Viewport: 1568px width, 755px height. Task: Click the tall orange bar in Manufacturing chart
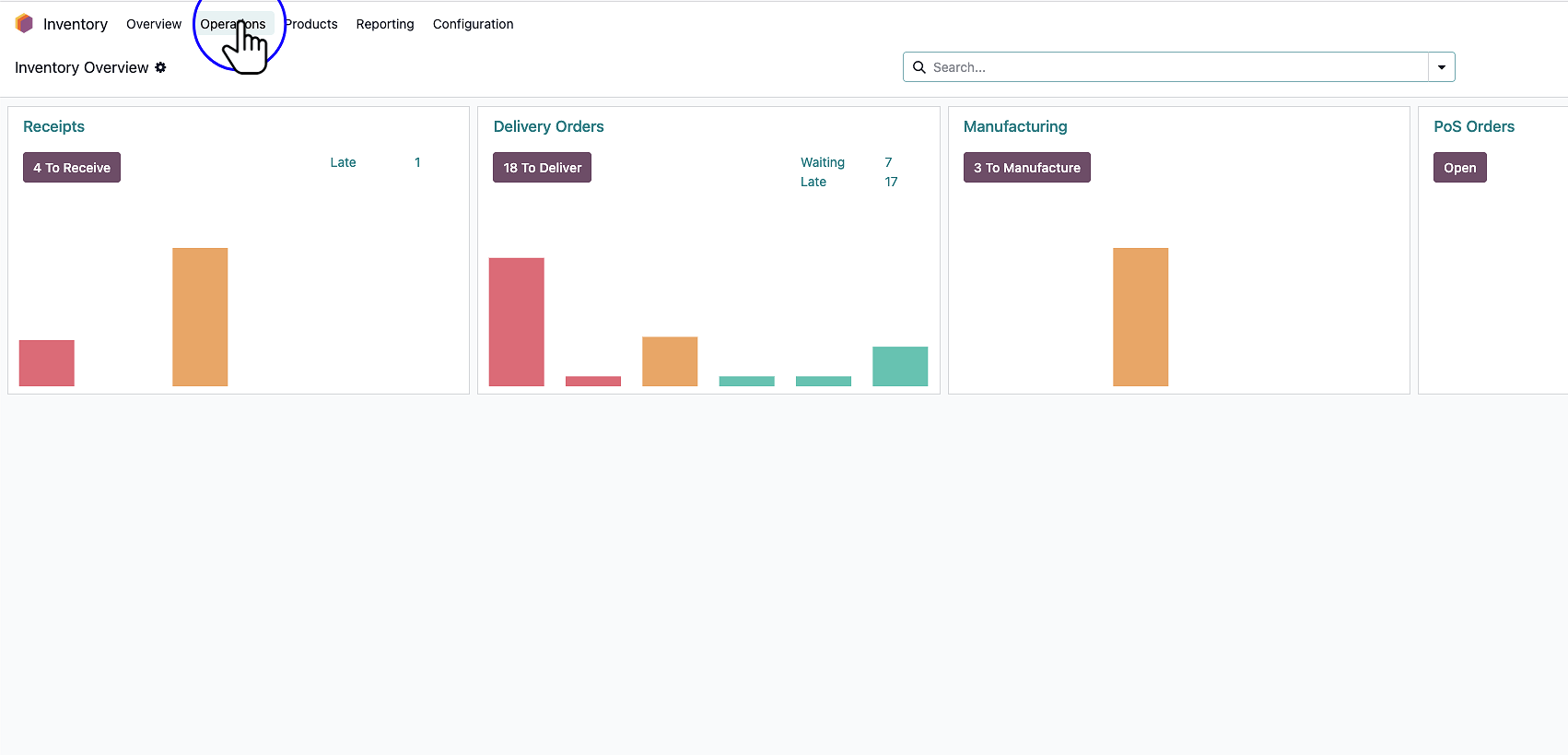click(x=1140, y=316)
